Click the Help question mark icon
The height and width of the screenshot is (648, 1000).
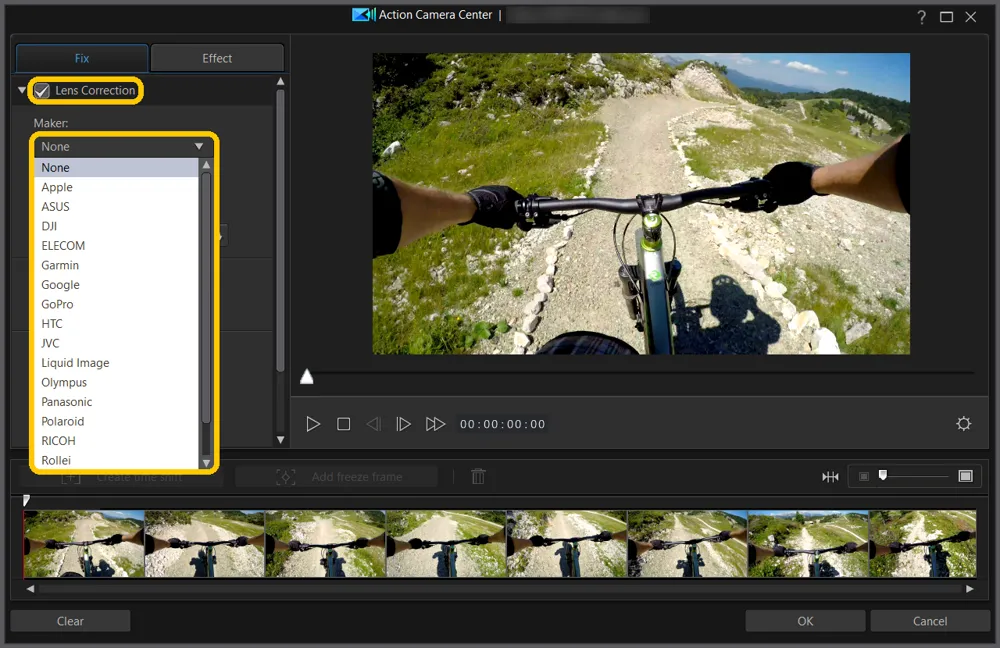pos(922,17)
